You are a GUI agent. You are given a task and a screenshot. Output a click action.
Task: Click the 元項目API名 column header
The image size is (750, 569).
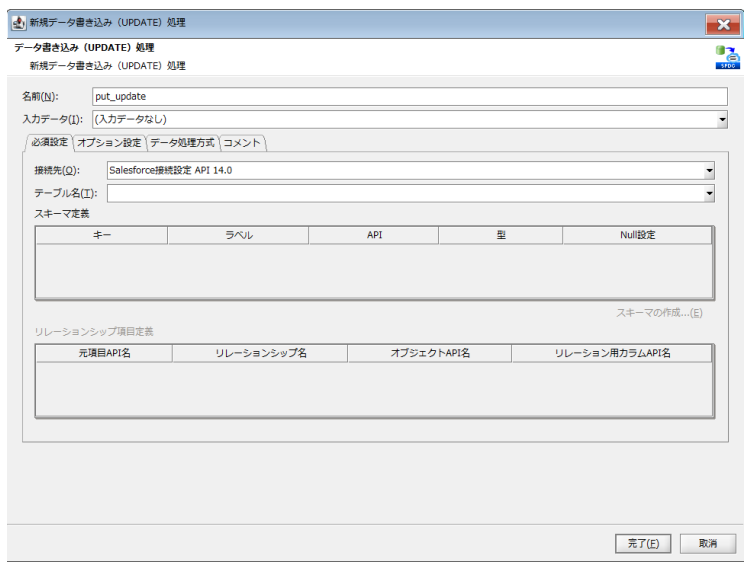coord(104,353)
